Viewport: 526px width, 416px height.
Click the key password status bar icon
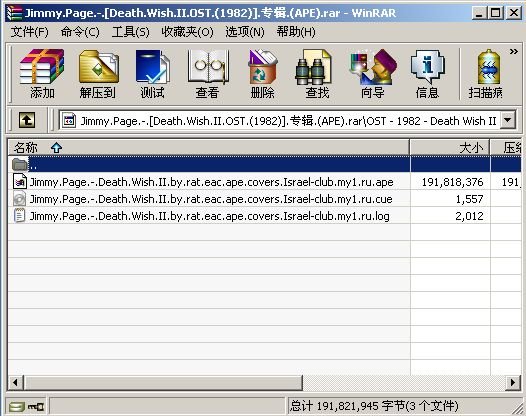pyautogui.click(x=36, y=407)
